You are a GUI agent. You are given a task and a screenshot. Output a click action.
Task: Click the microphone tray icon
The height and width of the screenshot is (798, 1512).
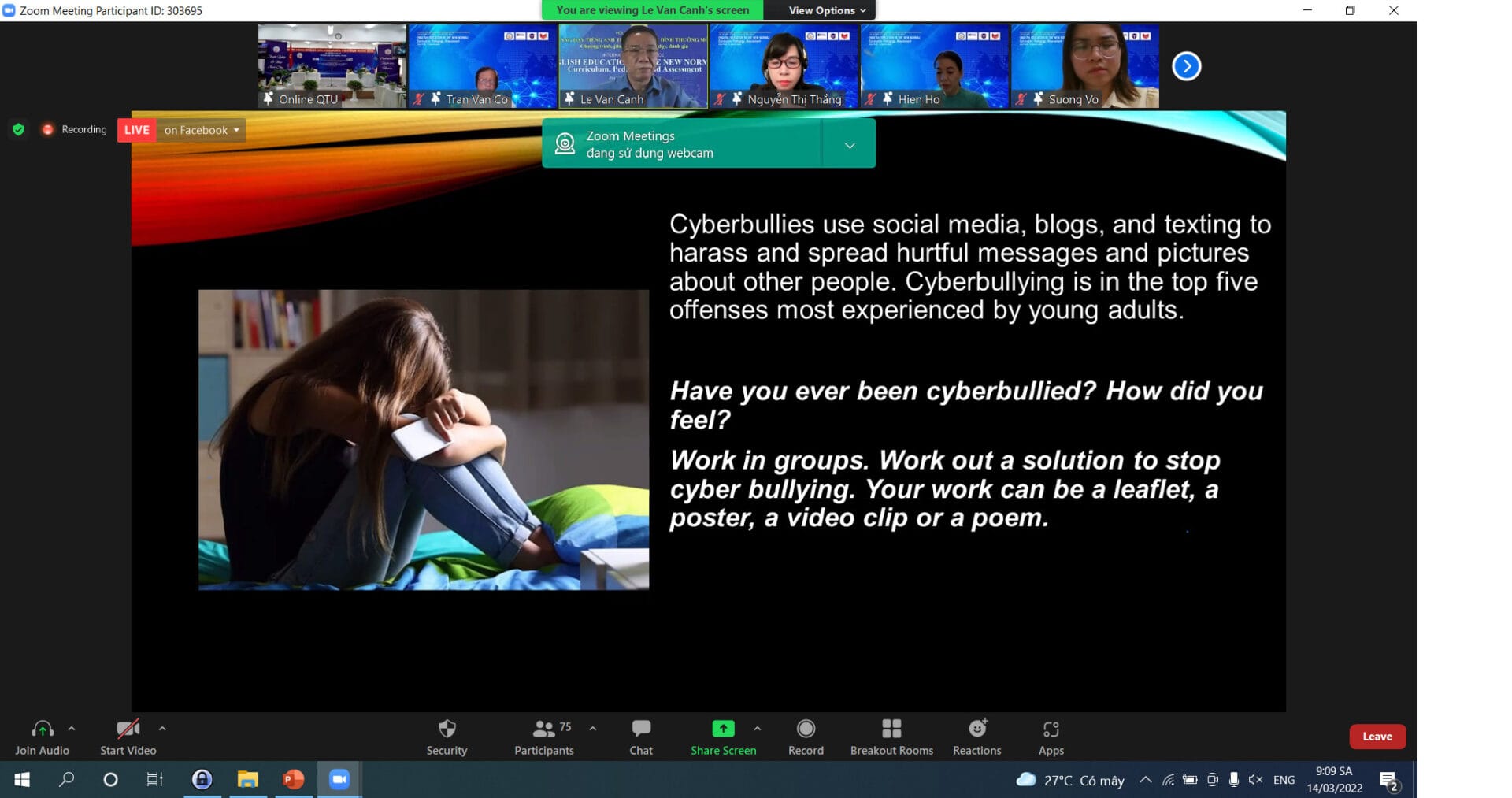pyautogui.click(x=1234, y=780)
